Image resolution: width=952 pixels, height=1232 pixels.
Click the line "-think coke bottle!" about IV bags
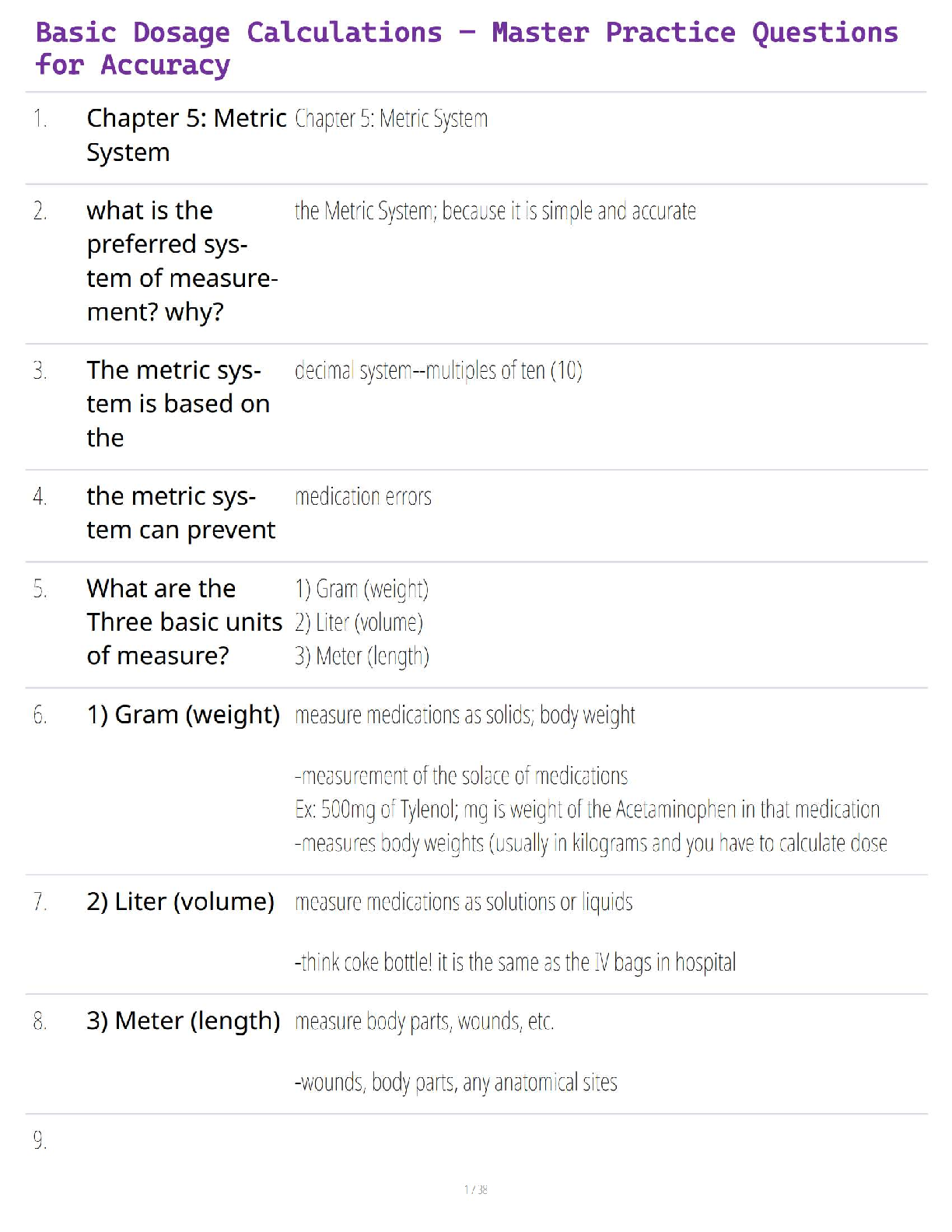pos(515,963)
